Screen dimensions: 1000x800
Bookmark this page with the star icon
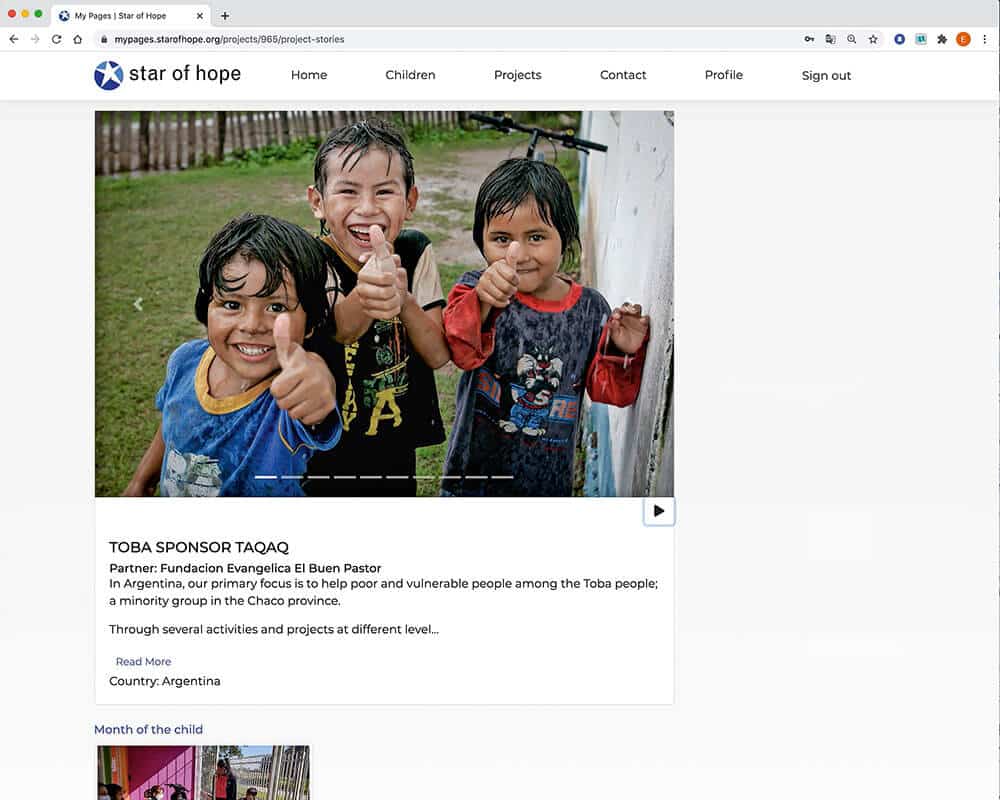tap(873, 39)
